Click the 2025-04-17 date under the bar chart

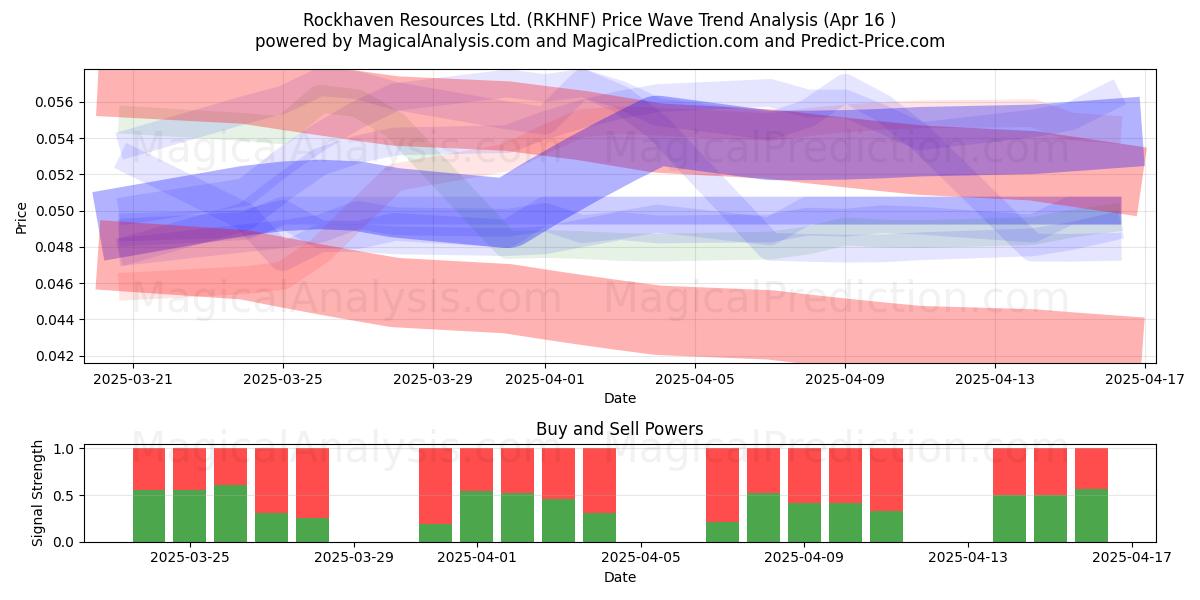click(x=1132, y=558)
